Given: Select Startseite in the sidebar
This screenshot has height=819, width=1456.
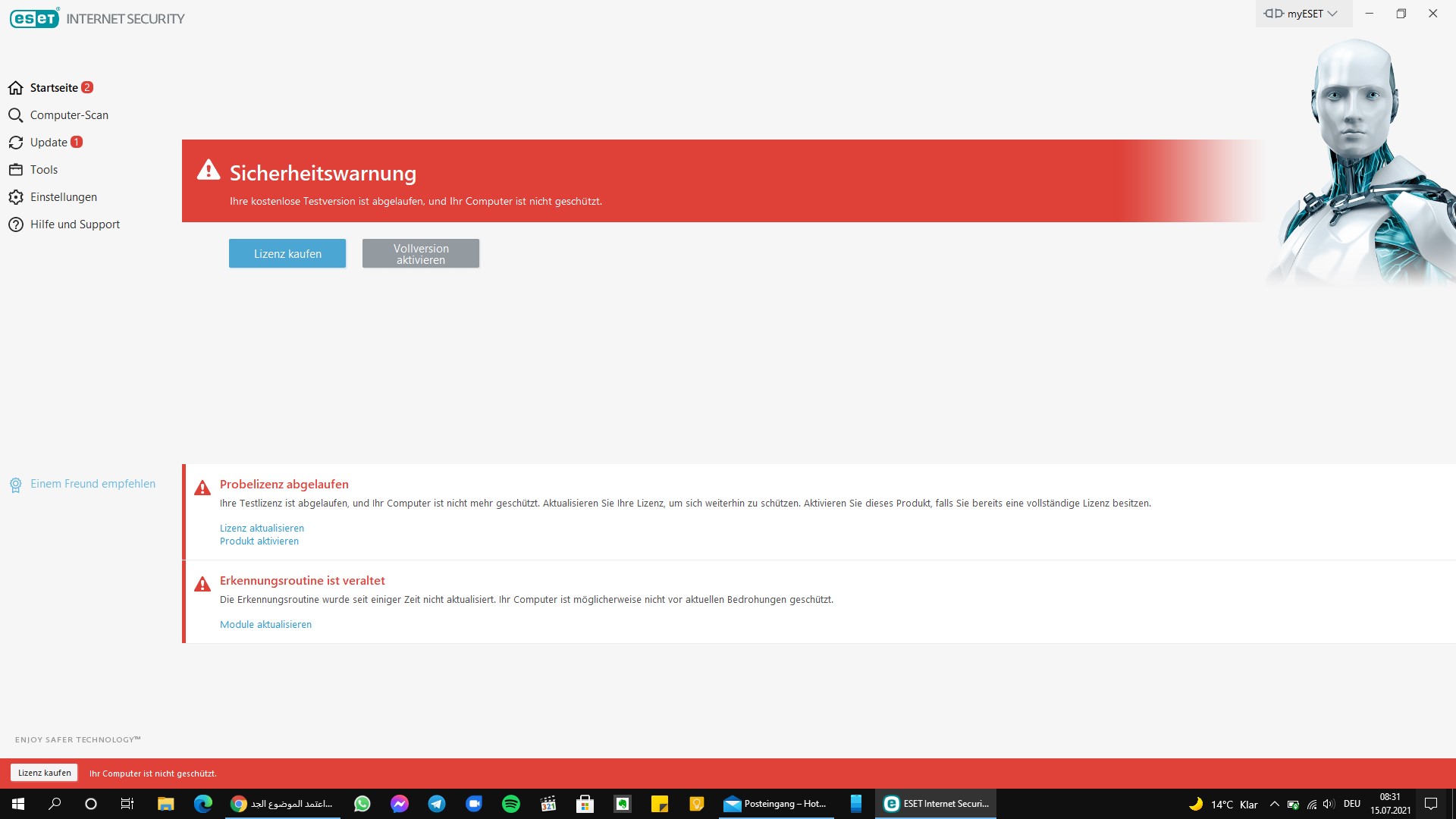Looking at the screenshot, I should pos(54,88).
